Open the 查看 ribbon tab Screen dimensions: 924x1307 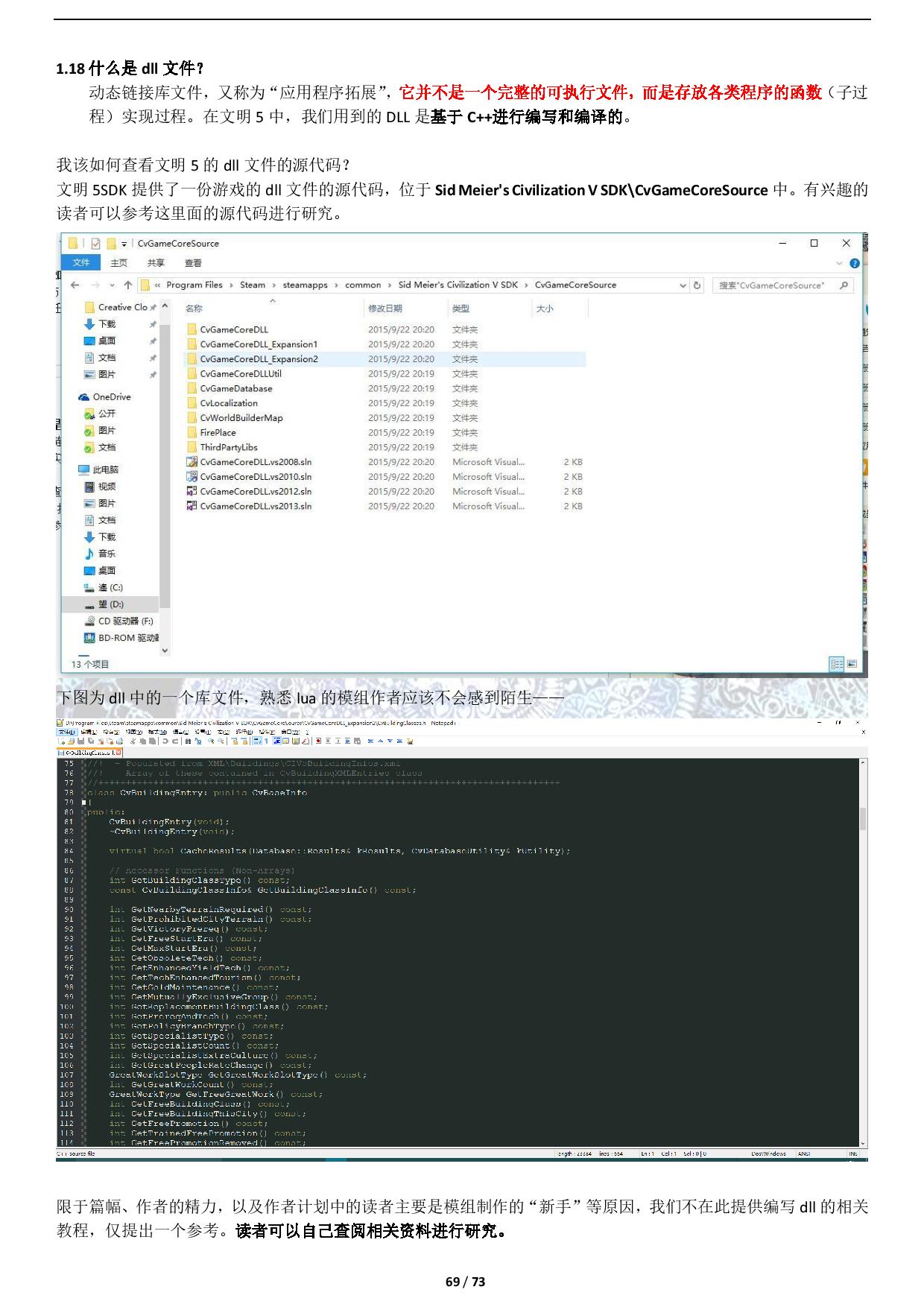(x=193, y=263)
